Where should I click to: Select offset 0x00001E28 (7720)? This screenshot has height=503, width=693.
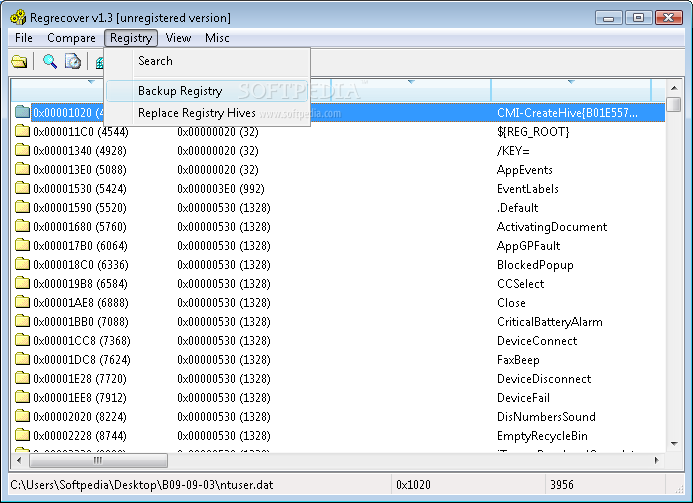pos(80,379)
